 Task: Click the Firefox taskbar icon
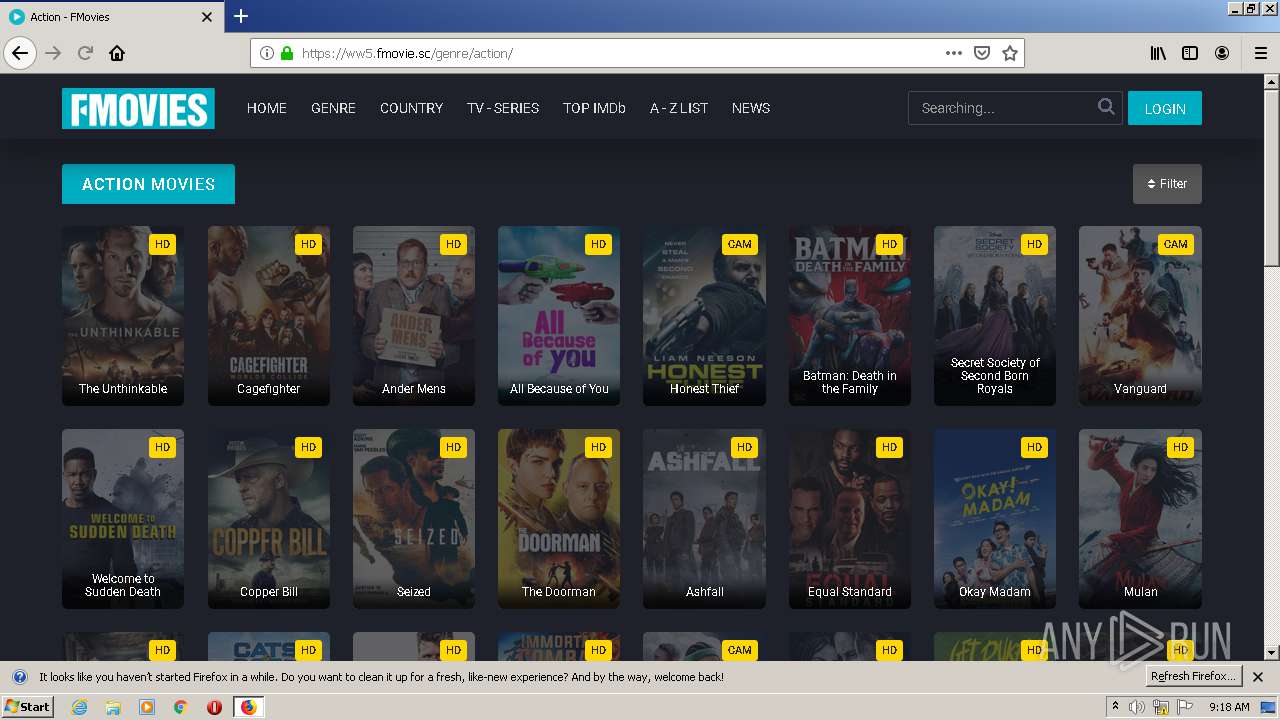[248, 707]
